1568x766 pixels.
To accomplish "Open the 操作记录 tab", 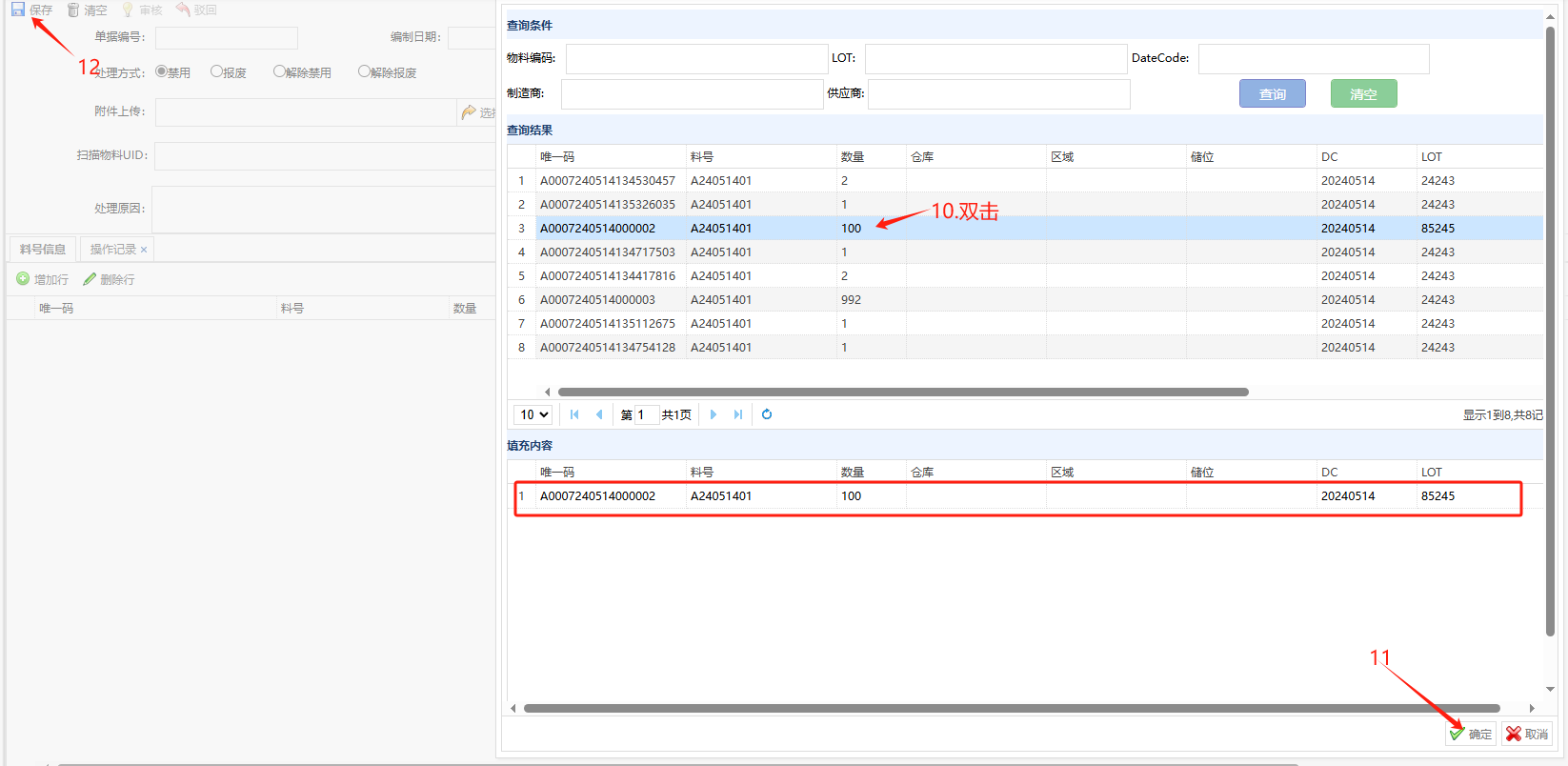I will [112, 250].
